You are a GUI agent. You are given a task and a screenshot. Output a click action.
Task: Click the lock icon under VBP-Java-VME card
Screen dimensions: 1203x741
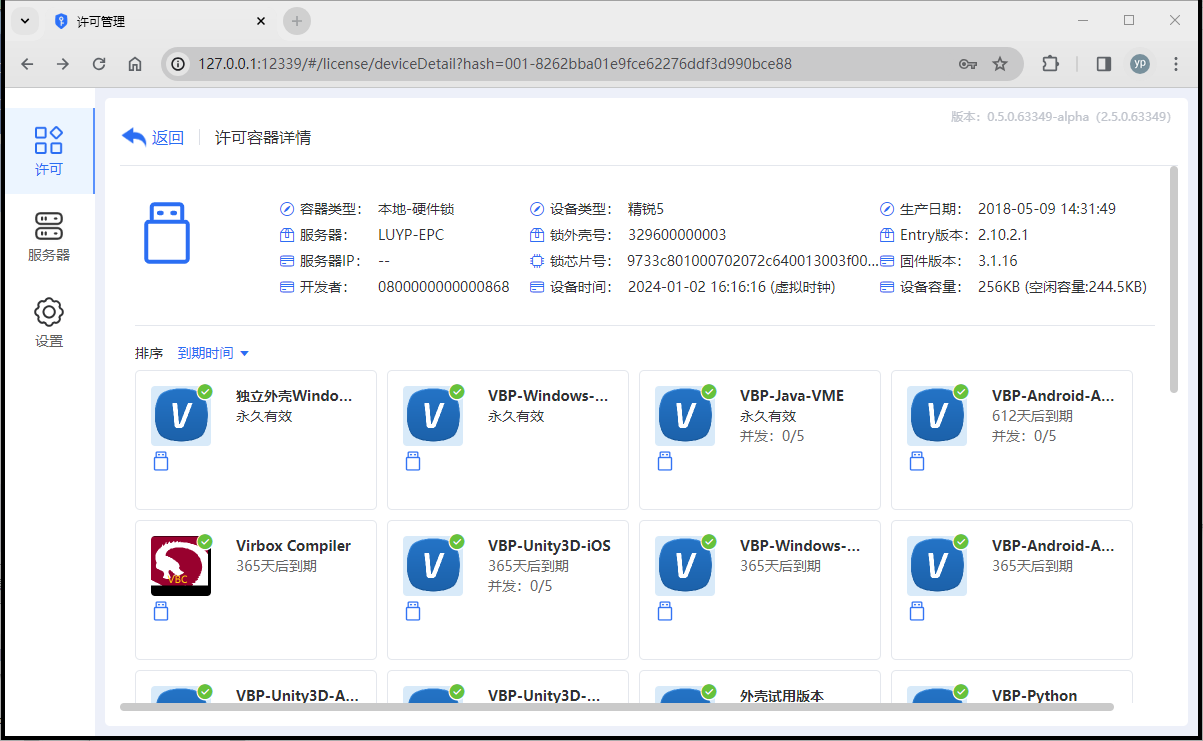665,461
